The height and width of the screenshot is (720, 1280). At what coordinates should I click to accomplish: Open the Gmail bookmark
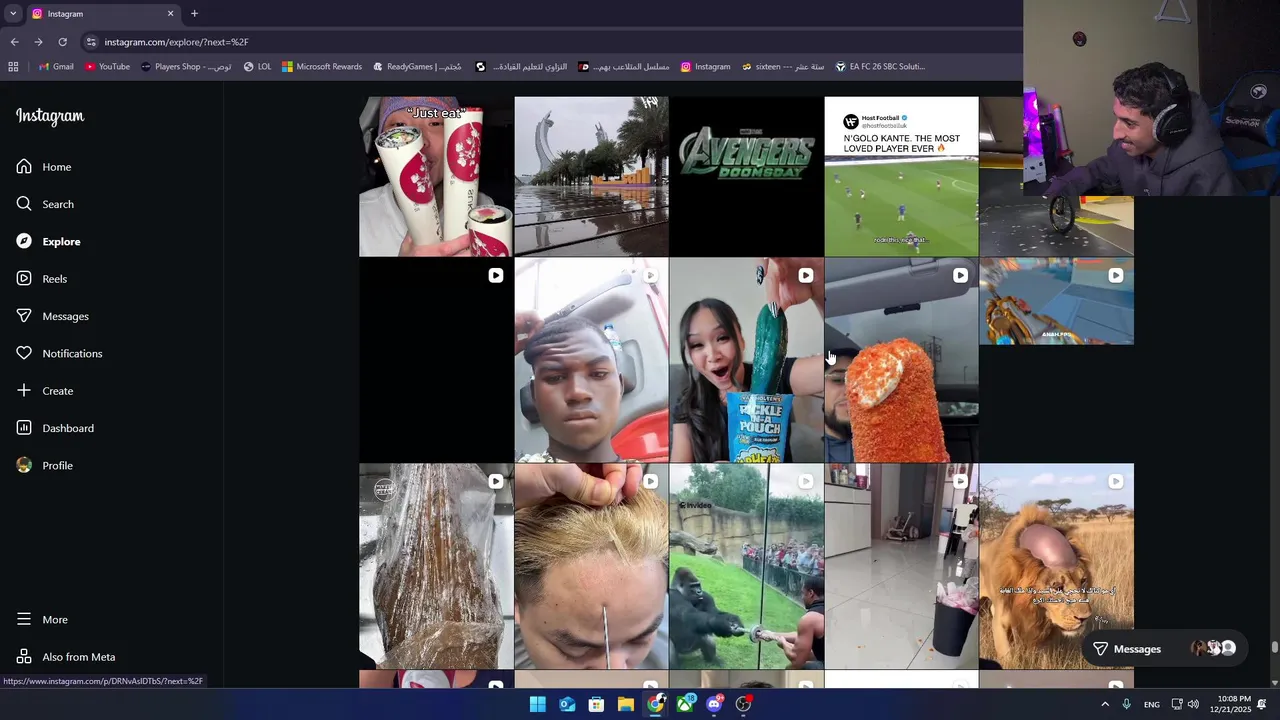(x=55, y=67)
